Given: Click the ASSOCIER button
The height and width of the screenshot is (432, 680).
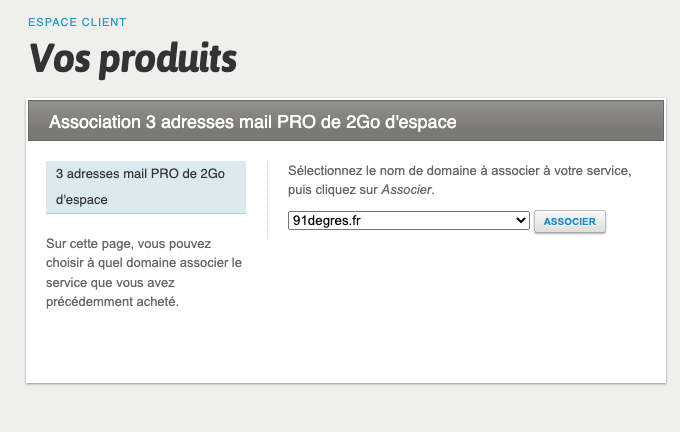Looking at the screenshot, I should 570,221.
